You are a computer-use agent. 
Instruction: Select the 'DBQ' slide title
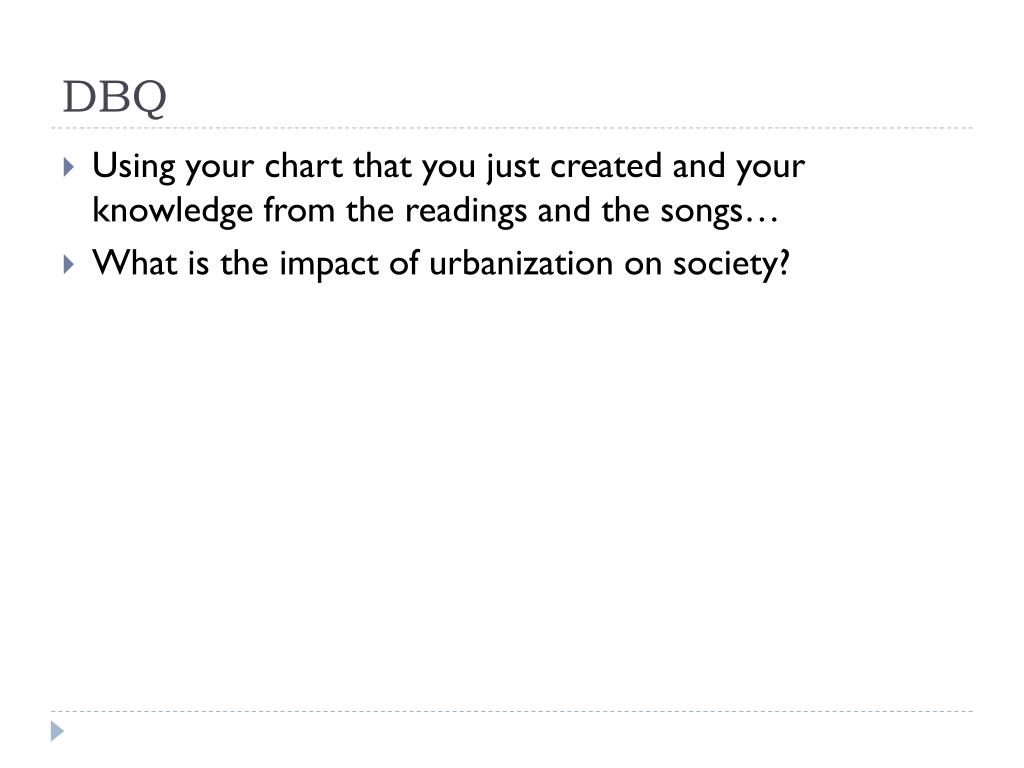114,97
